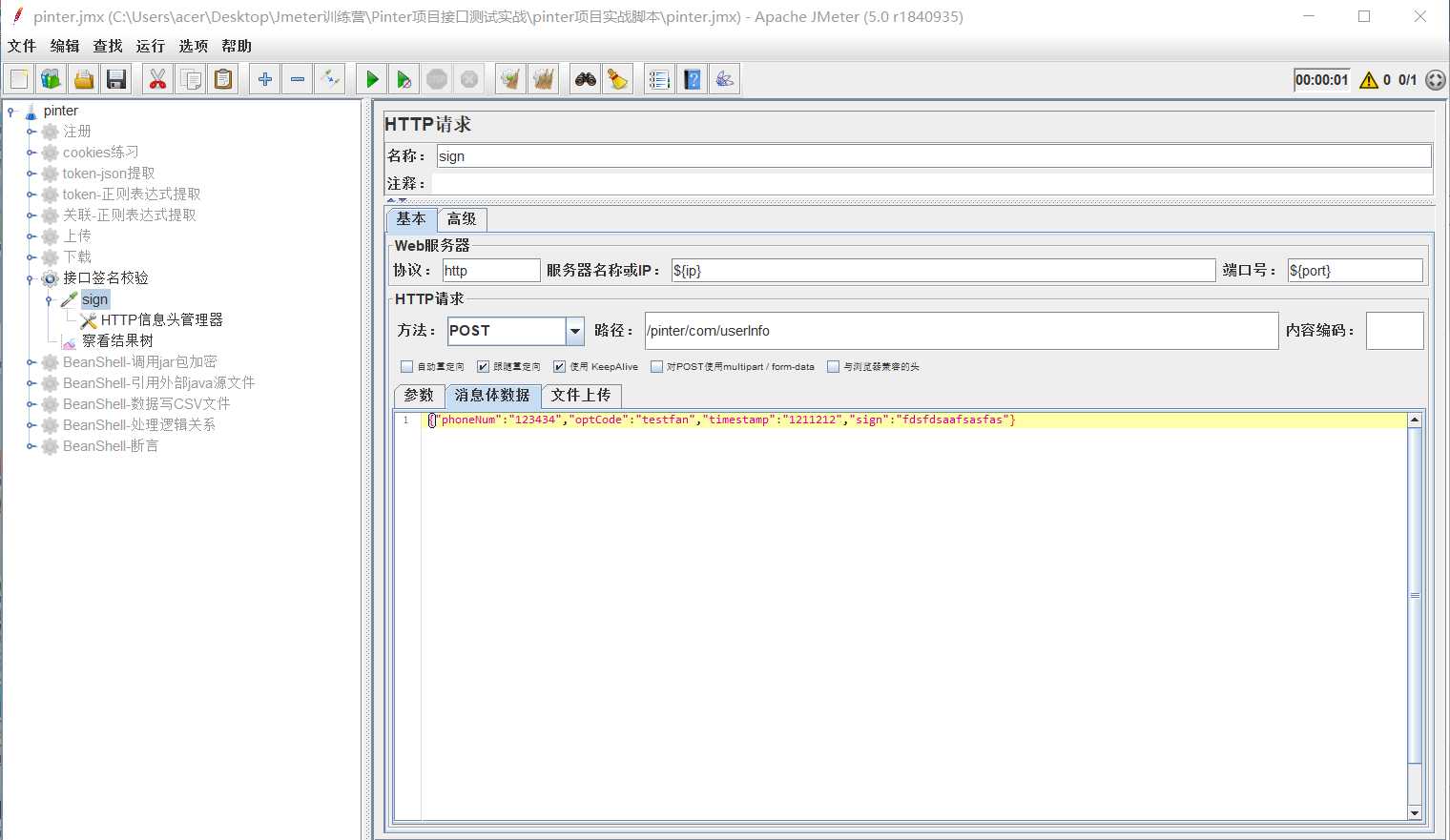Reset search with brush icon
The height and width of the screenshot is (840, 1450).
click(618, 79)
